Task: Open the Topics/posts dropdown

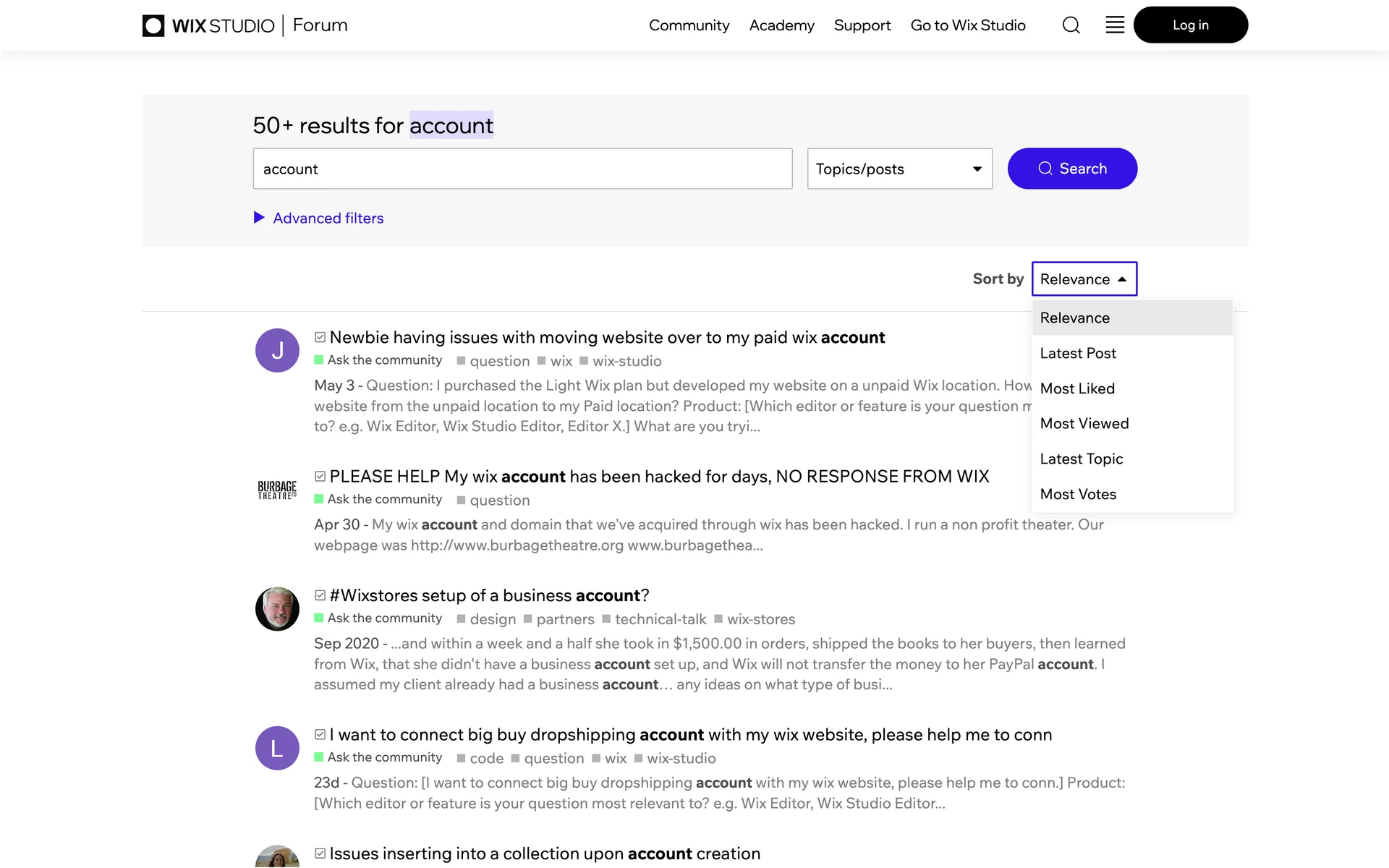Action: point(899,169)
